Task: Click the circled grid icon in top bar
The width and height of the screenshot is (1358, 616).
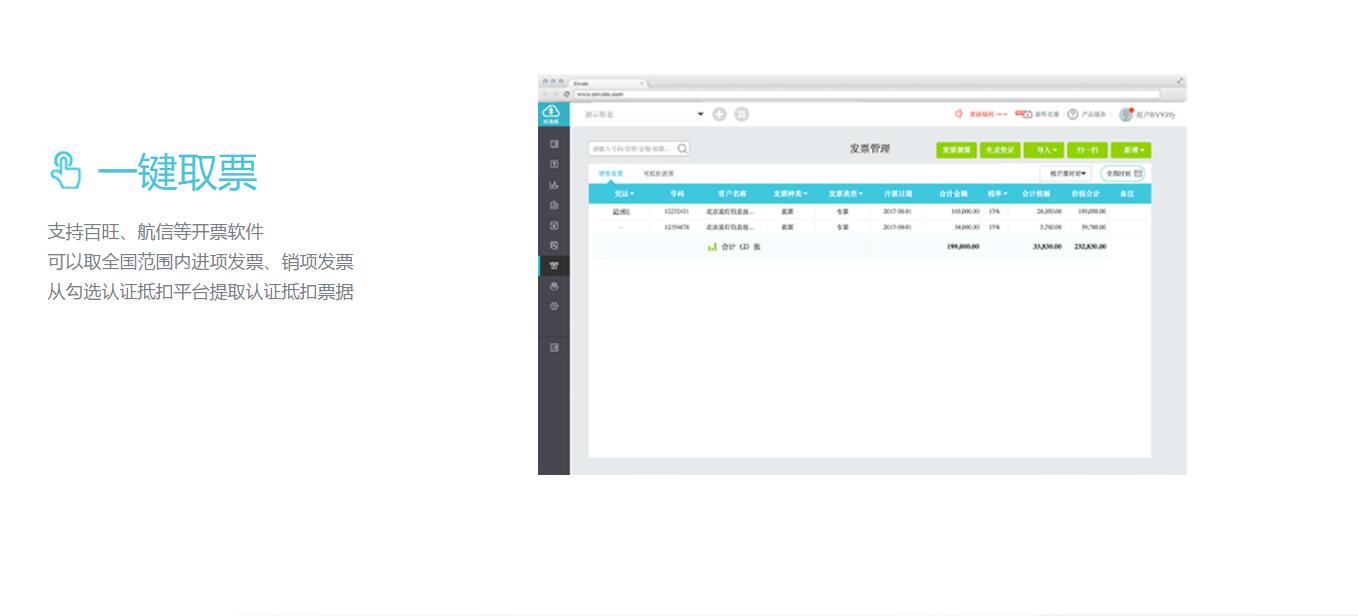Action: [x=741, y=114]
